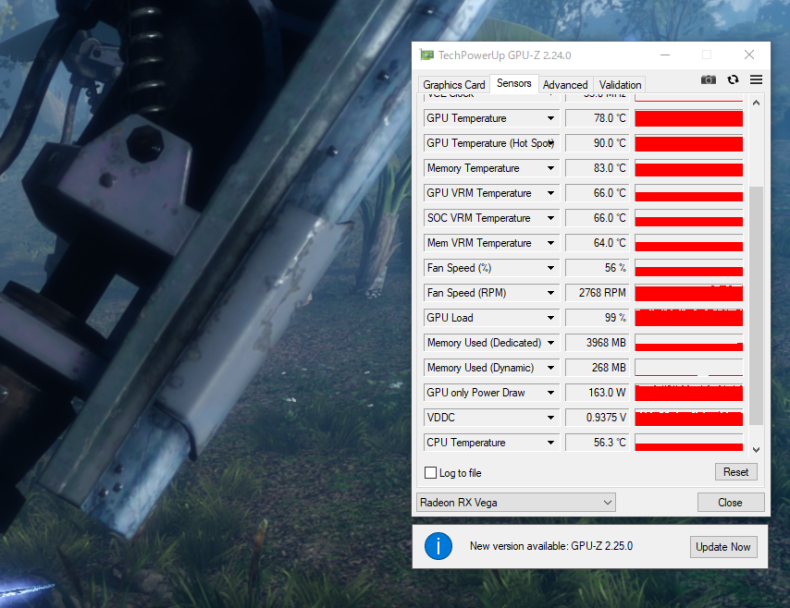Image resolution: width=790 pixels, height=608 pixels.
Task: Open the GPU Temperature sensor dropdown
Action: click(x=551, y=118)
